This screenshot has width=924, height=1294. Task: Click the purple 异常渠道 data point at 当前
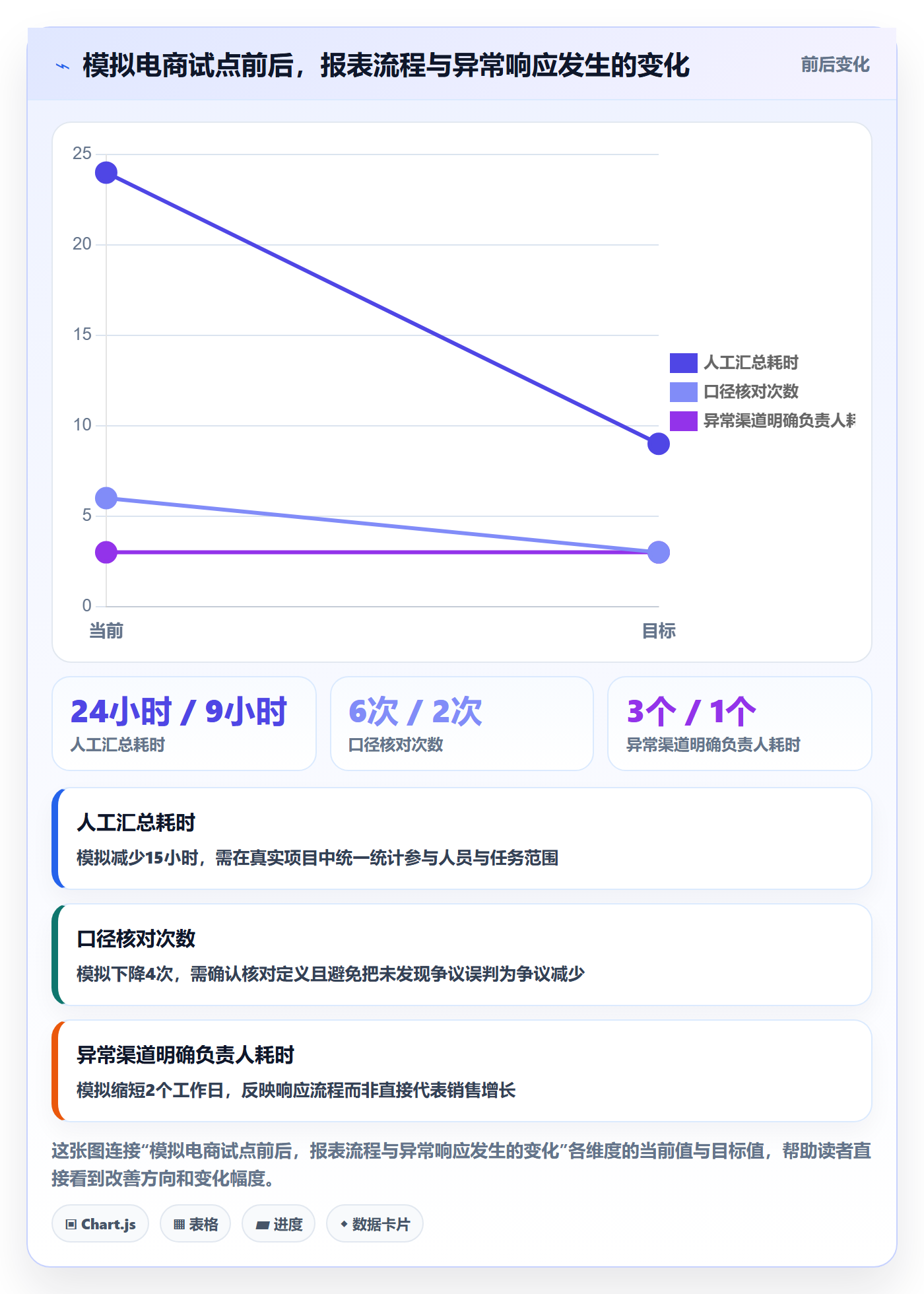[106, 552]
